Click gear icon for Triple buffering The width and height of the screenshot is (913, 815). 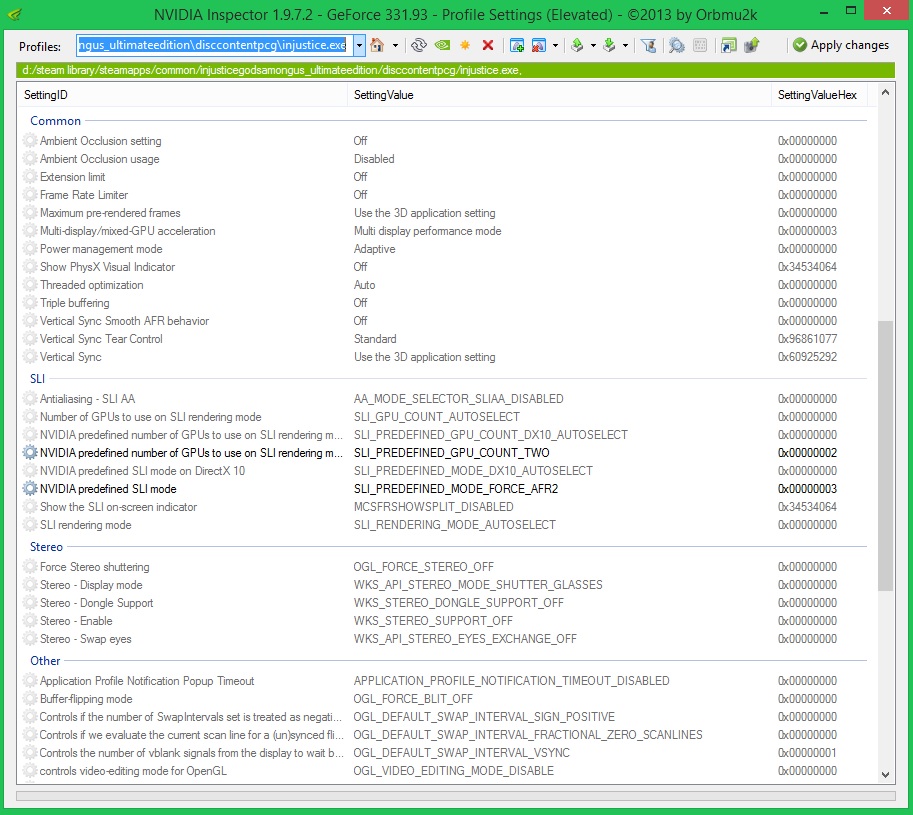pos(30,303)
